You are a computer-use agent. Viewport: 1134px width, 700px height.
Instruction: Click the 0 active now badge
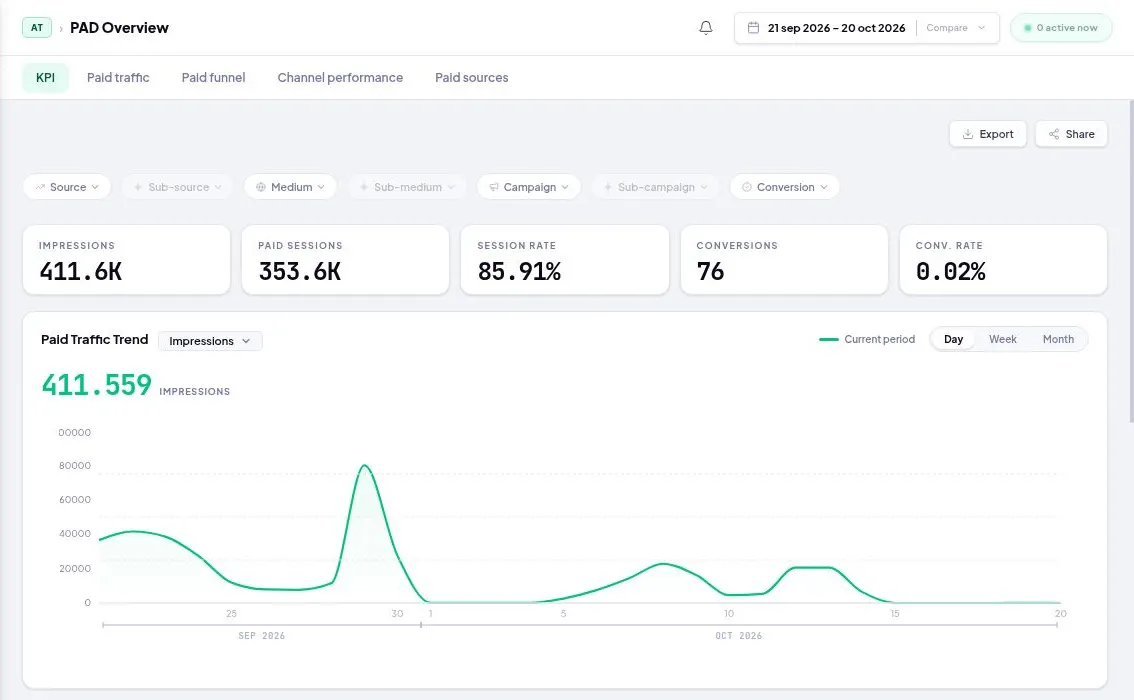(1061, 27)
